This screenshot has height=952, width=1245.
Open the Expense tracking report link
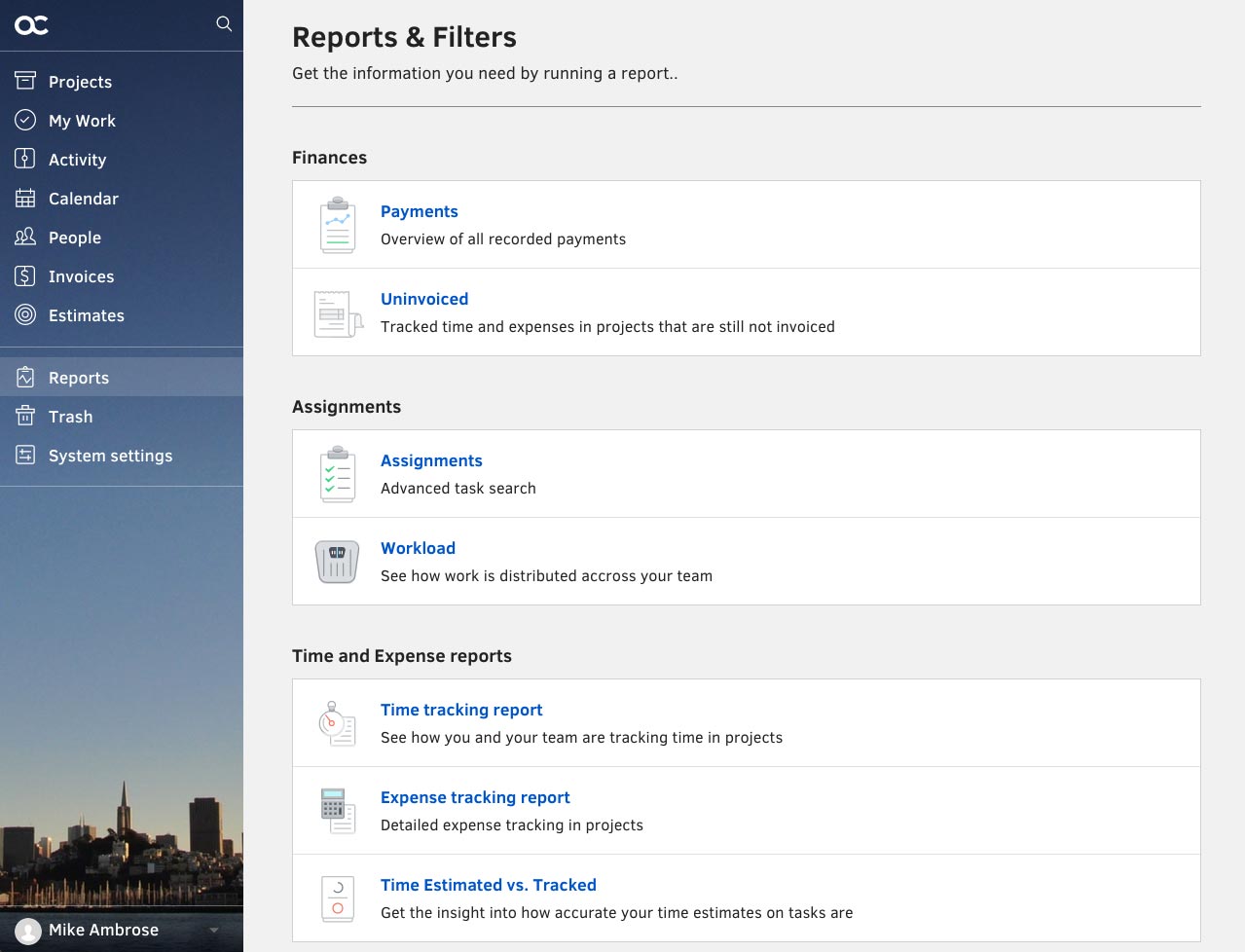pyautogui.click(x=475, y=797)
